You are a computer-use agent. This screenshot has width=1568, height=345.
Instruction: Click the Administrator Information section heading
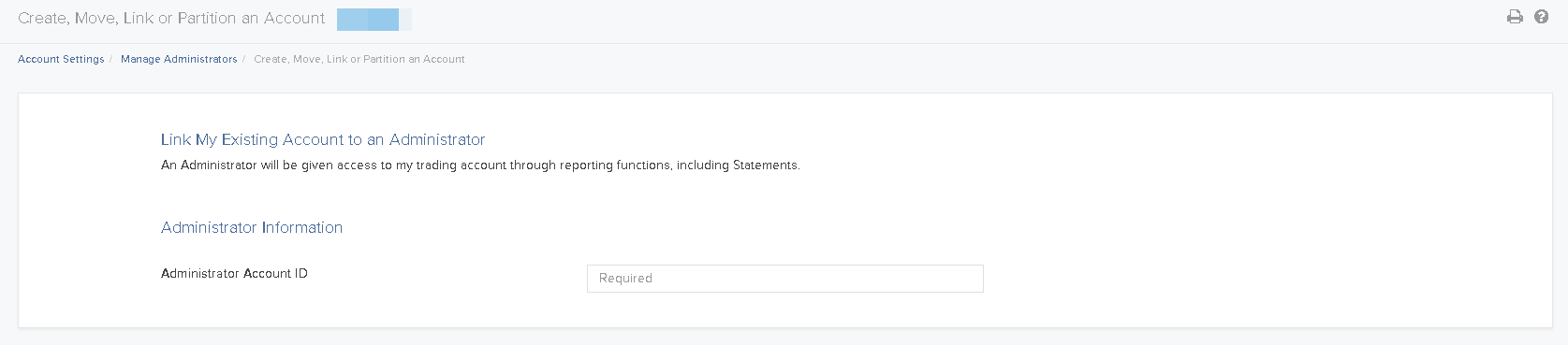[252, 227]
